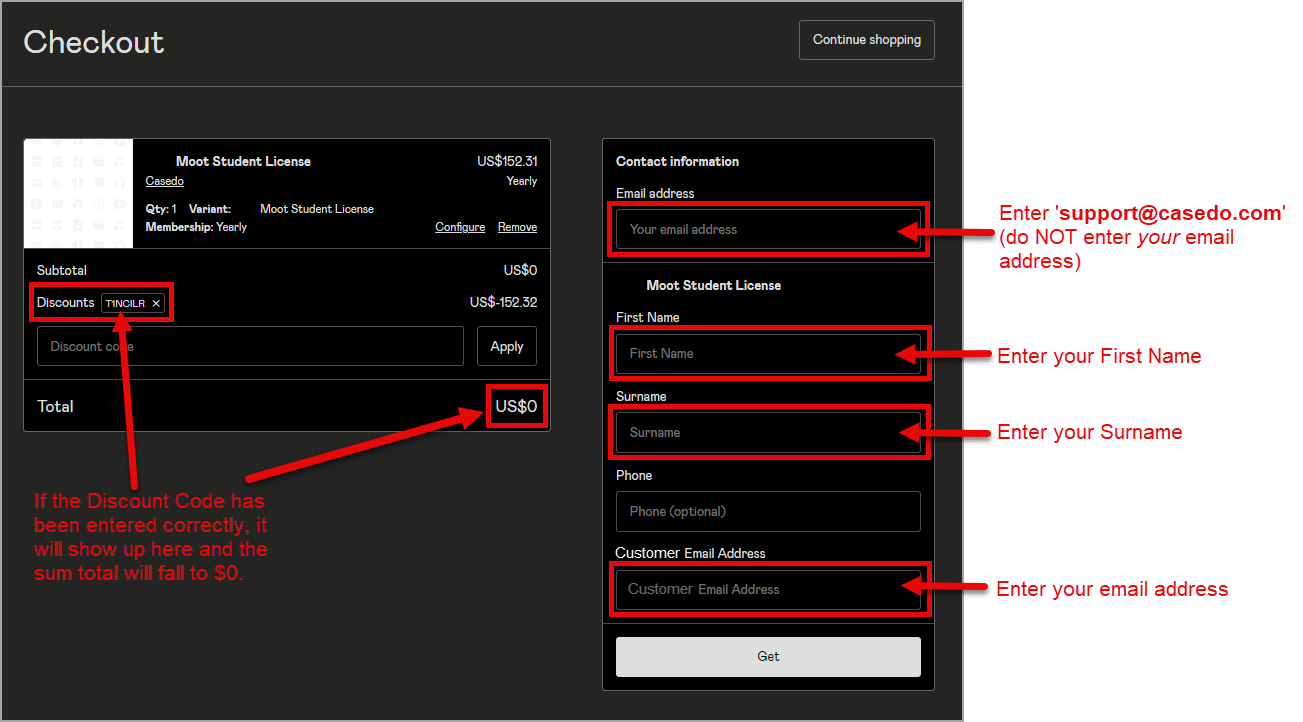Click the Subtotal US$0 amount
1303x722 pixels.
tap(520, 270)
